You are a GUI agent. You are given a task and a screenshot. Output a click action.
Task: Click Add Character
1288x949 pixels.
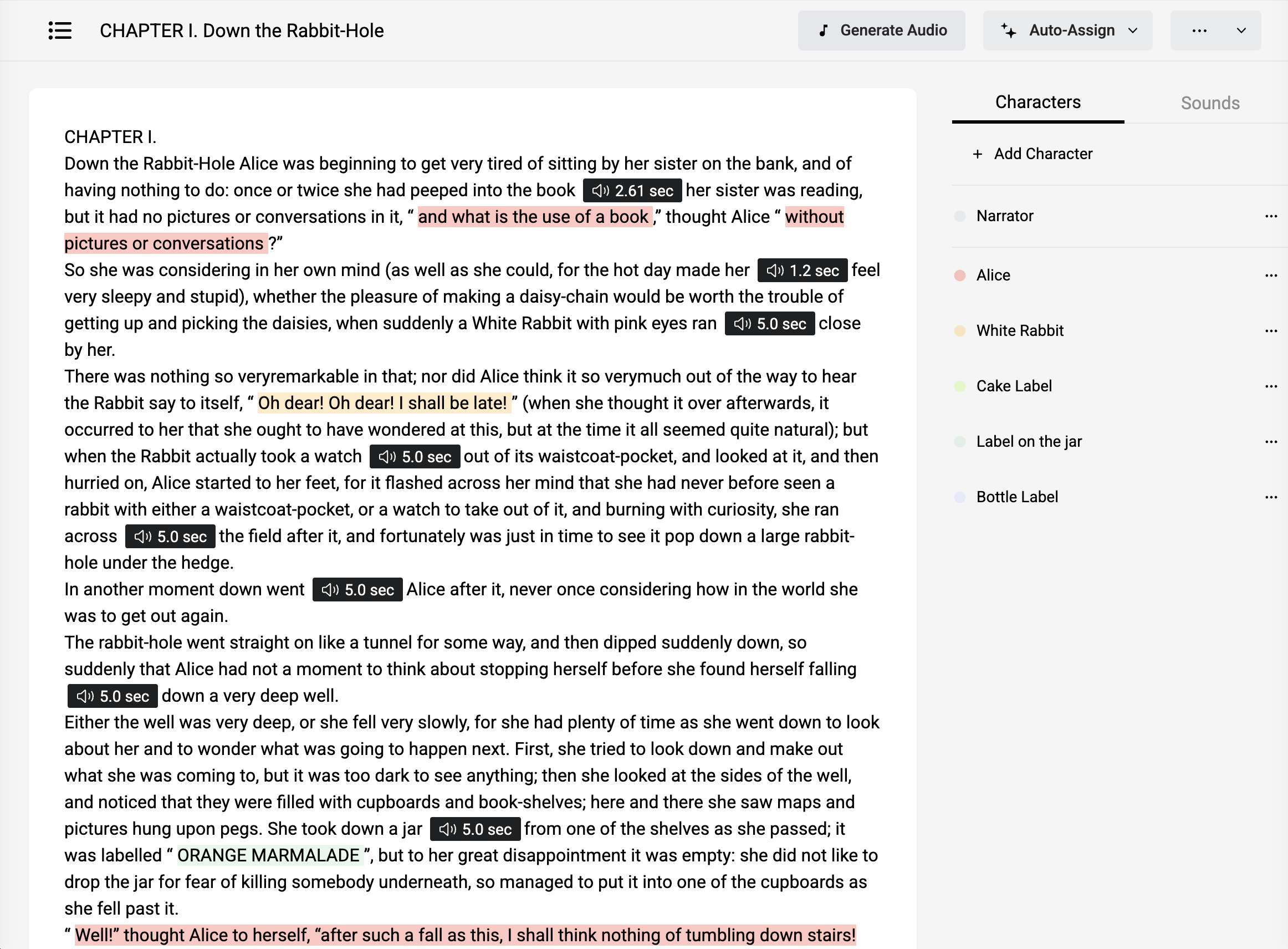[x=1033, y=154]
